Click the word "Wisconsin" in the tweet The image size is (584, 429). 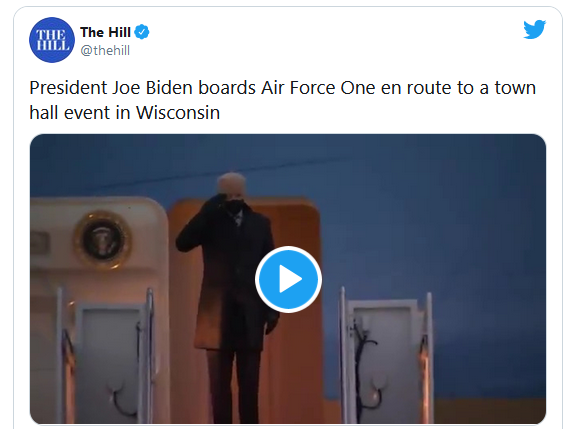(x=178, y=112)
